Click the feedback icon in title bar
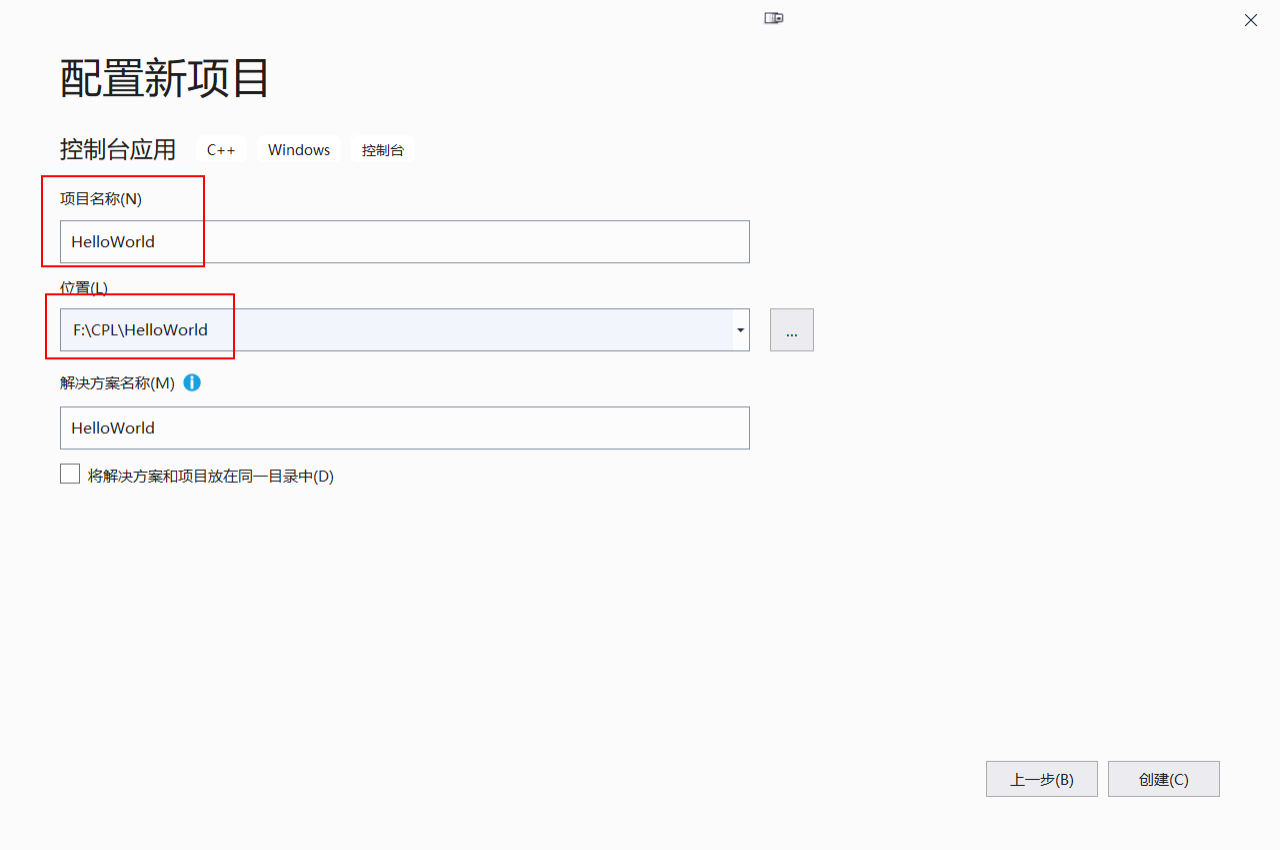Image resolution: width=1280 pixels, height=850 pixels. pos(774,18)
